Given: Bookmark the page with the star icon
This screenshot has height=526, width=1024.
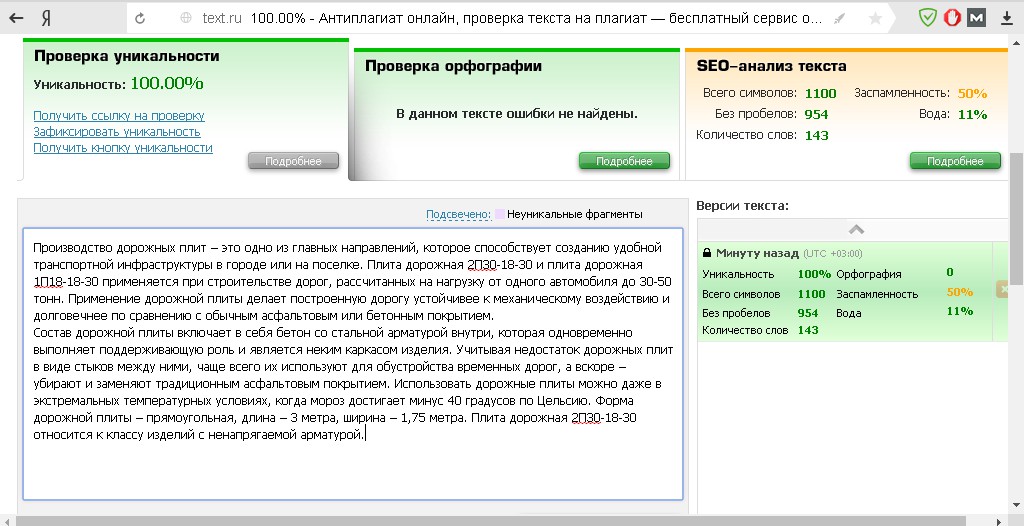Looking at the screenshot, I should point(876,18).
